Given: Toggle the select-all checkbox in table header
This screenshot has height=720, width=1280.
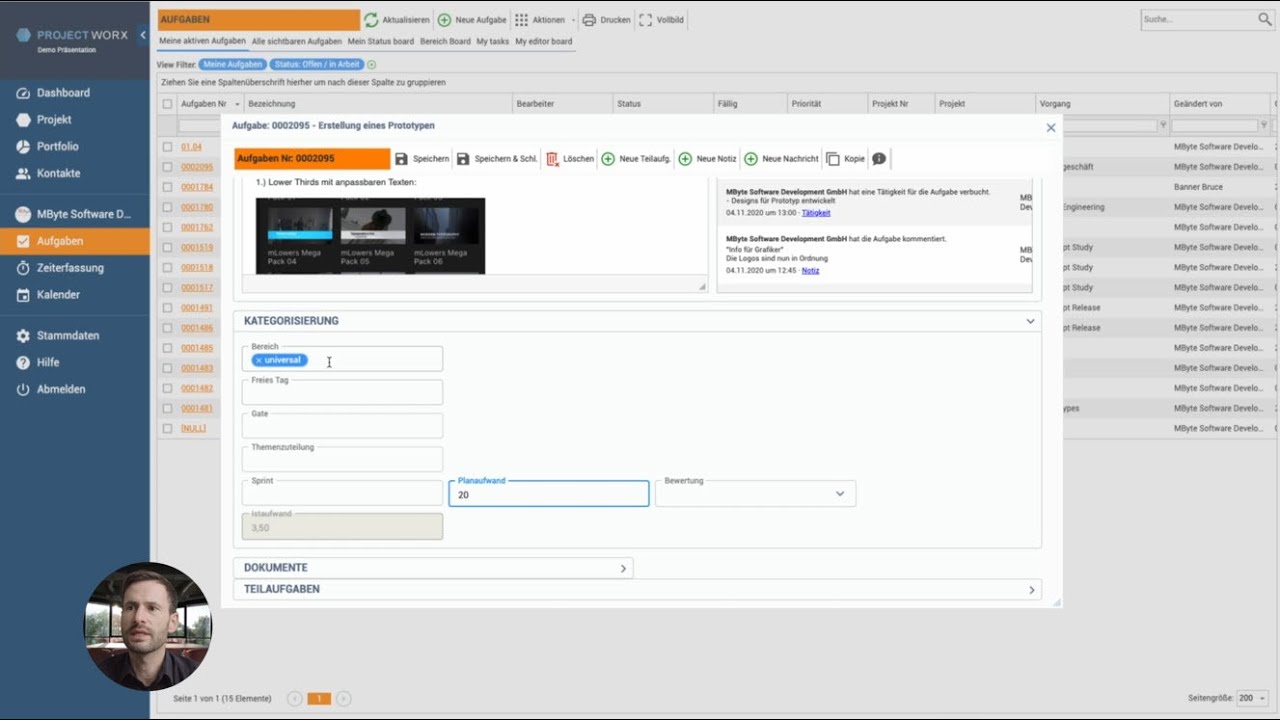Looking at the screenshot, I should click(x=168, y=104).
